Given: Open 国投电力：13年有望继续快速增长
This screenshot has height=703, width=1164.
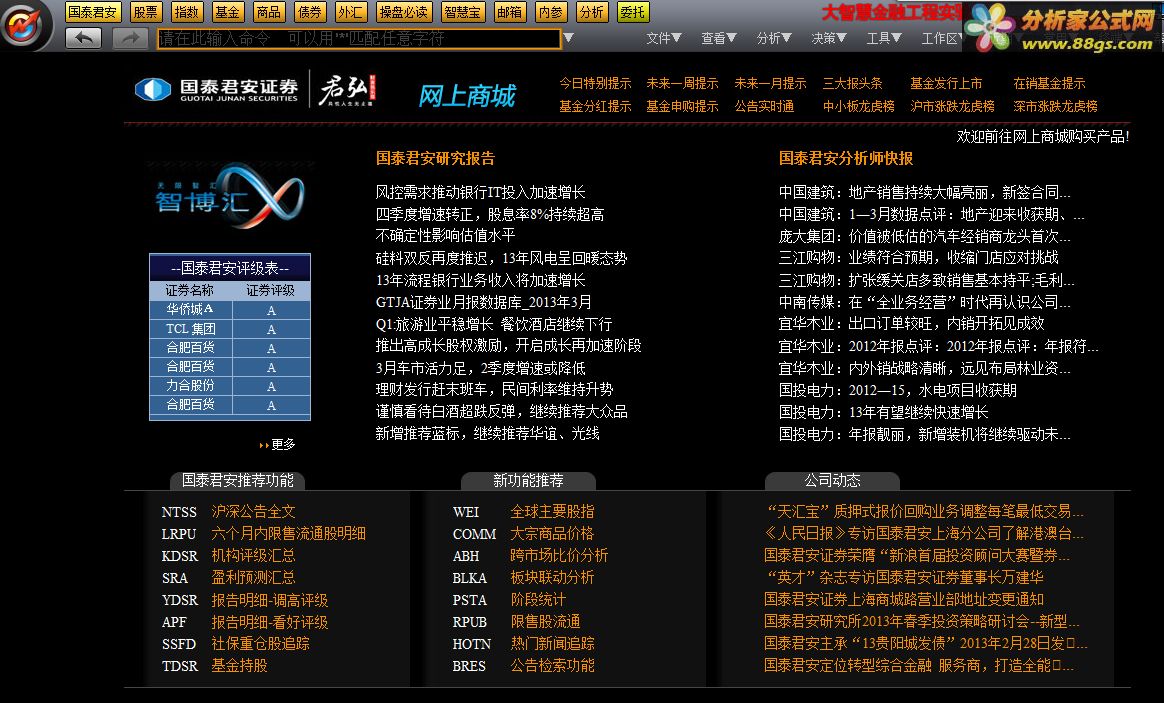Looking at the screenshot, I should pos(883,412).
